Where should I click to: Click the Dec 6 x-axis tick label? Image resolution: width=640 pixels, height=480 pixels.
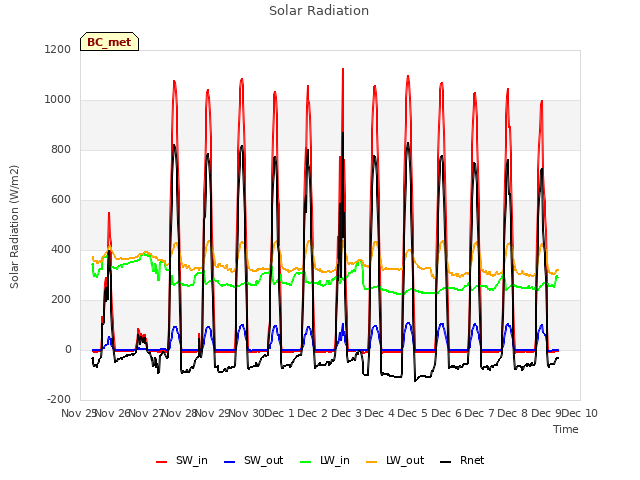(x=446, y=413)
